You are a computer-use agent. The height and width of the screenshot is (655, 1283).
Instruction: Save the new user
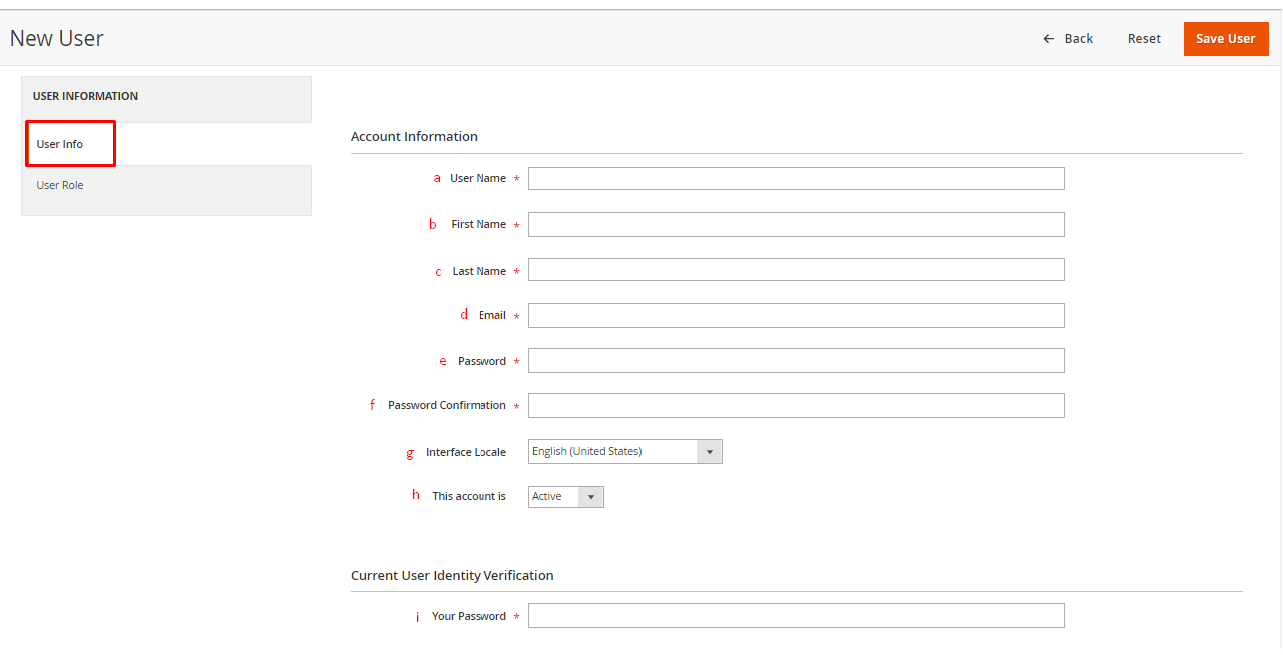pos(1226,39)
